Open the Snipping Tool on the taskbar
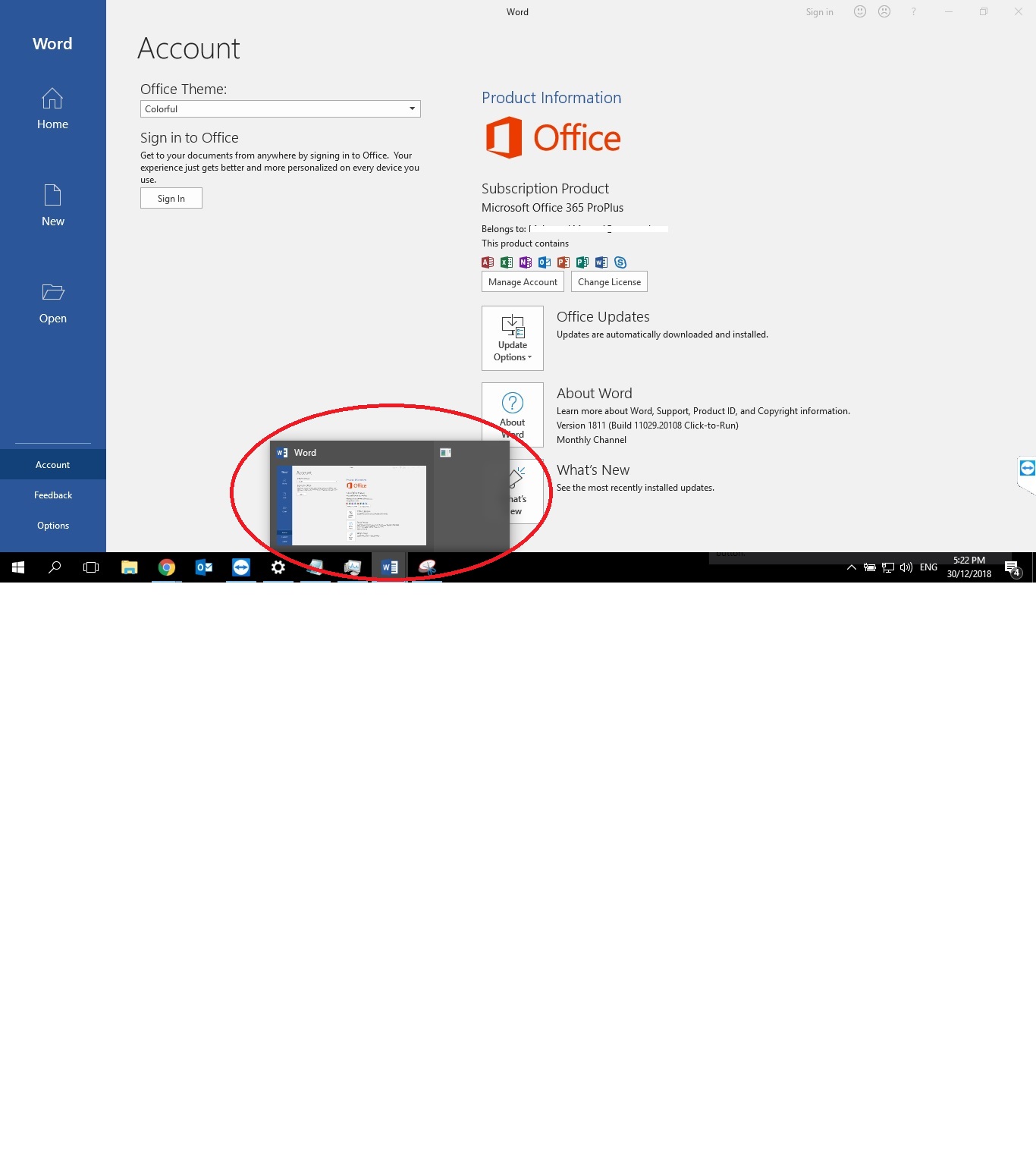Viewport: 1036px width, 1162px height. point(428,567)
